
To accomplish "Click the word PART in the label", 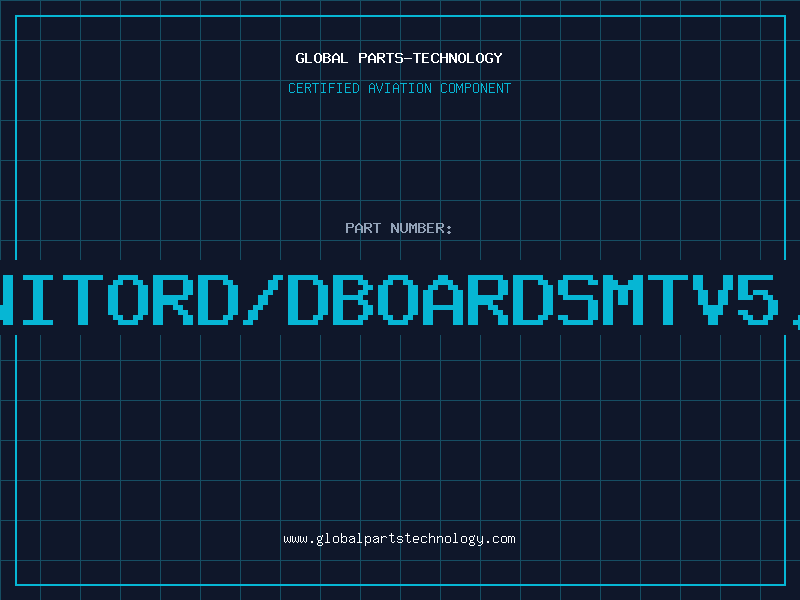I will point(363,228).
